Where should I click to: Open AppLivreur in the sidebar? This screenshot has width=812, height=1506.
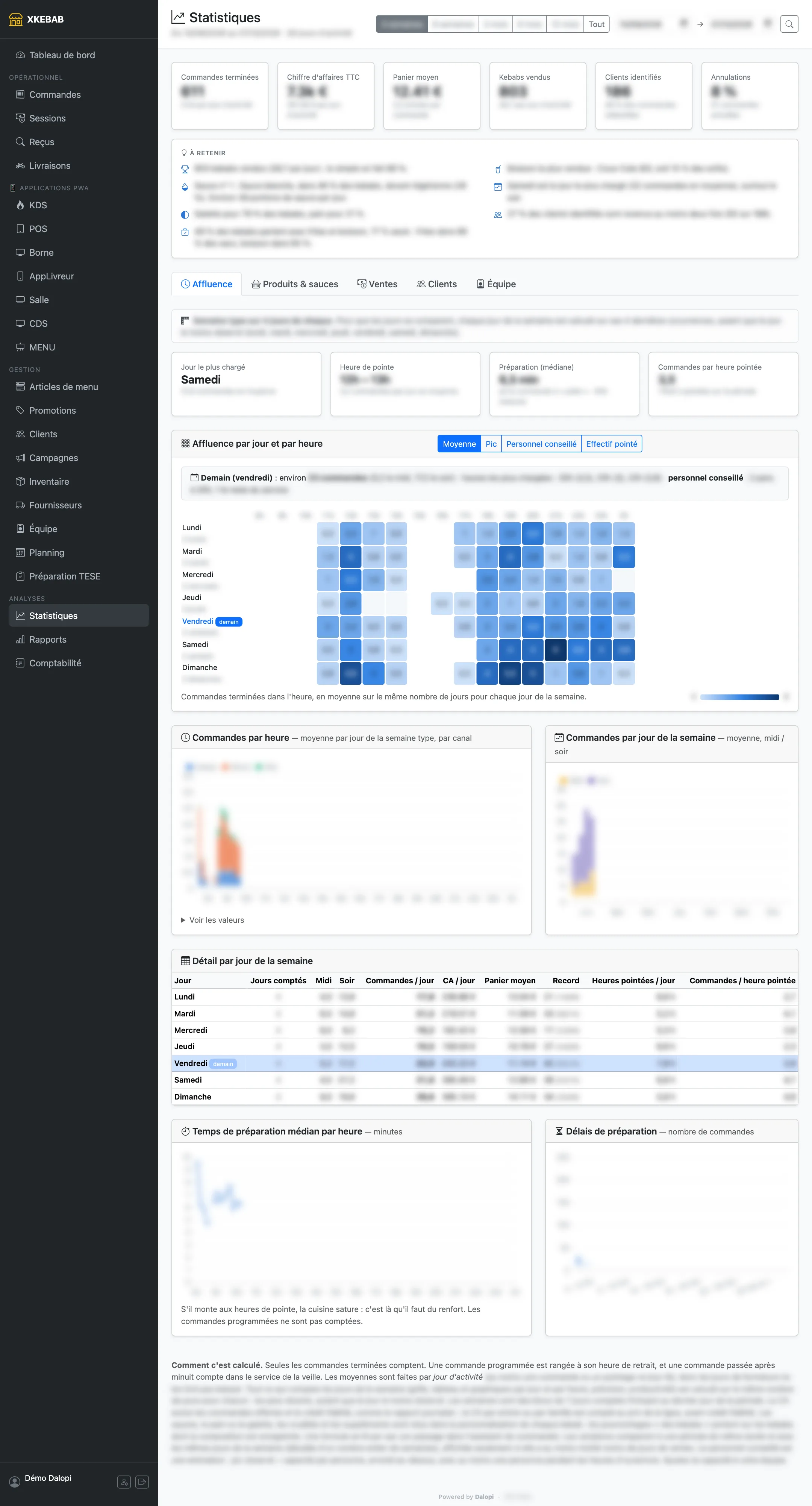79,276
